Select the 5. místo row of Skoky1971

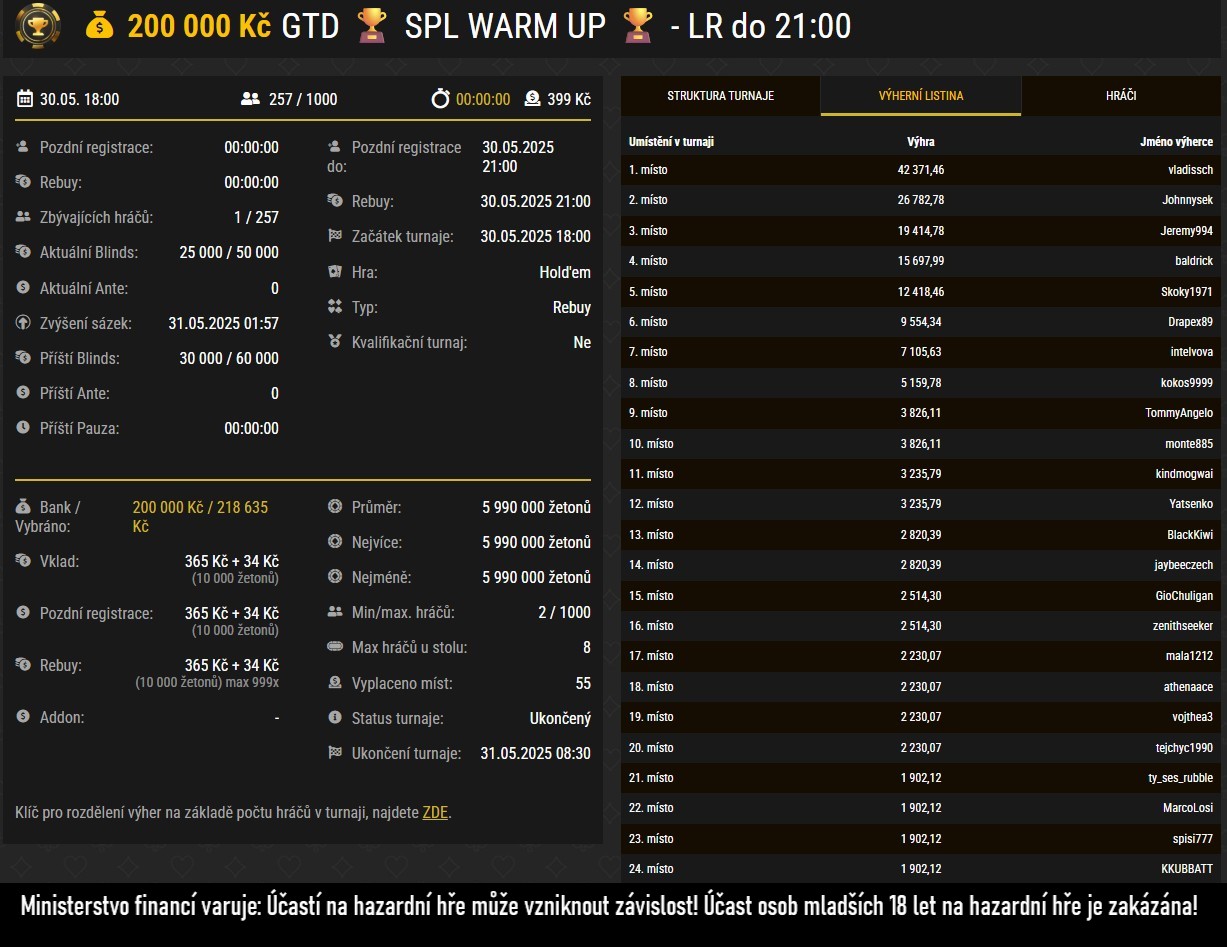point(920,292)
